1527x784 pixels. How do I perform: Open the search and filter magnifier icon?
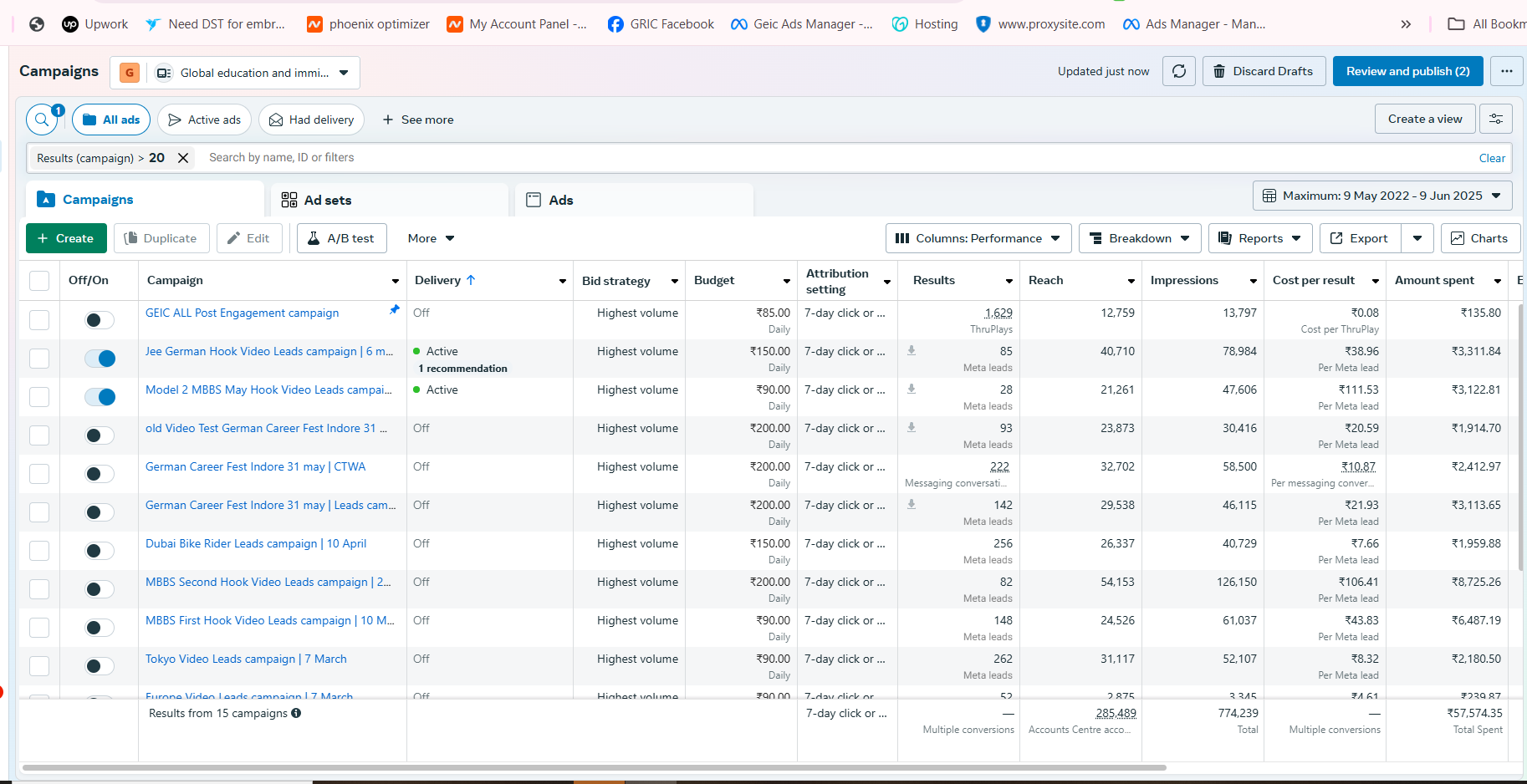42,120
